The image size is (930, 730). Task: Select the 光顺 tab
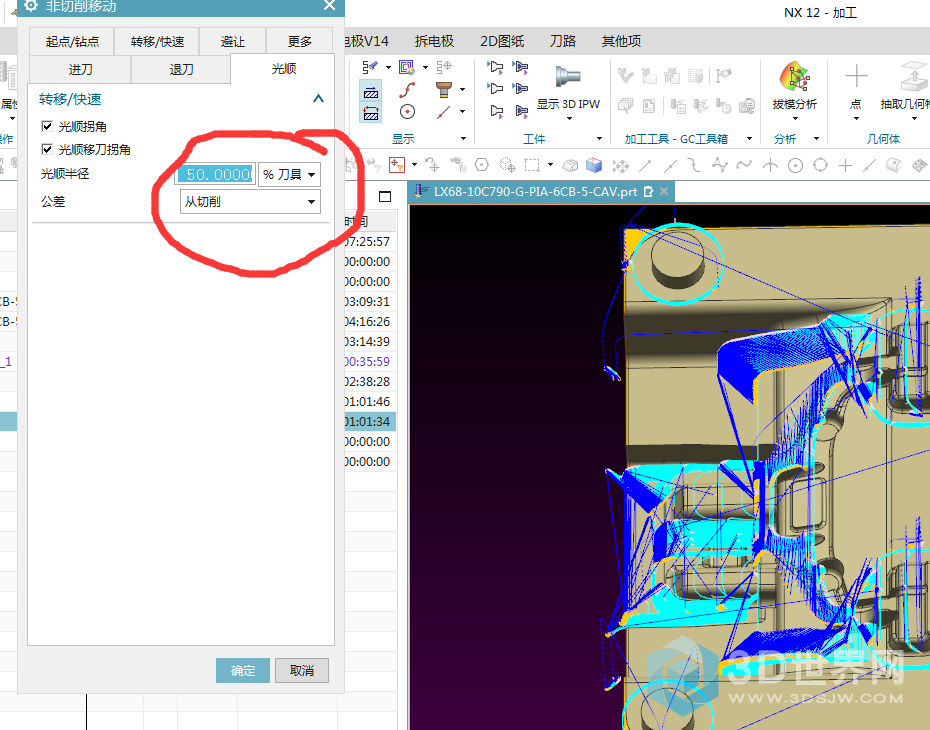click(x=283, y=69)
